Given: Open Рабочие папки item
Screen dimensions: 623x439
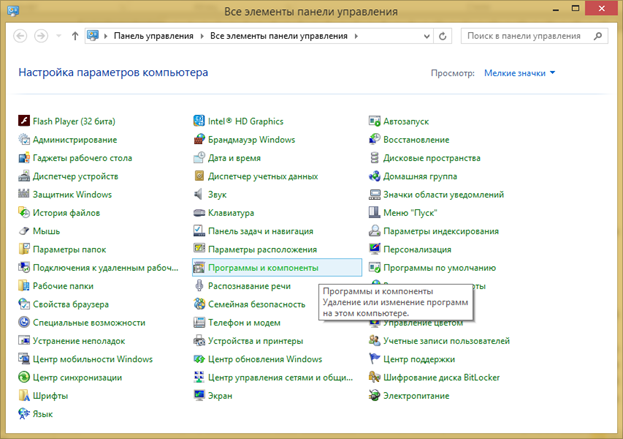Looking at the screenshot, I should tap(56, 286).
